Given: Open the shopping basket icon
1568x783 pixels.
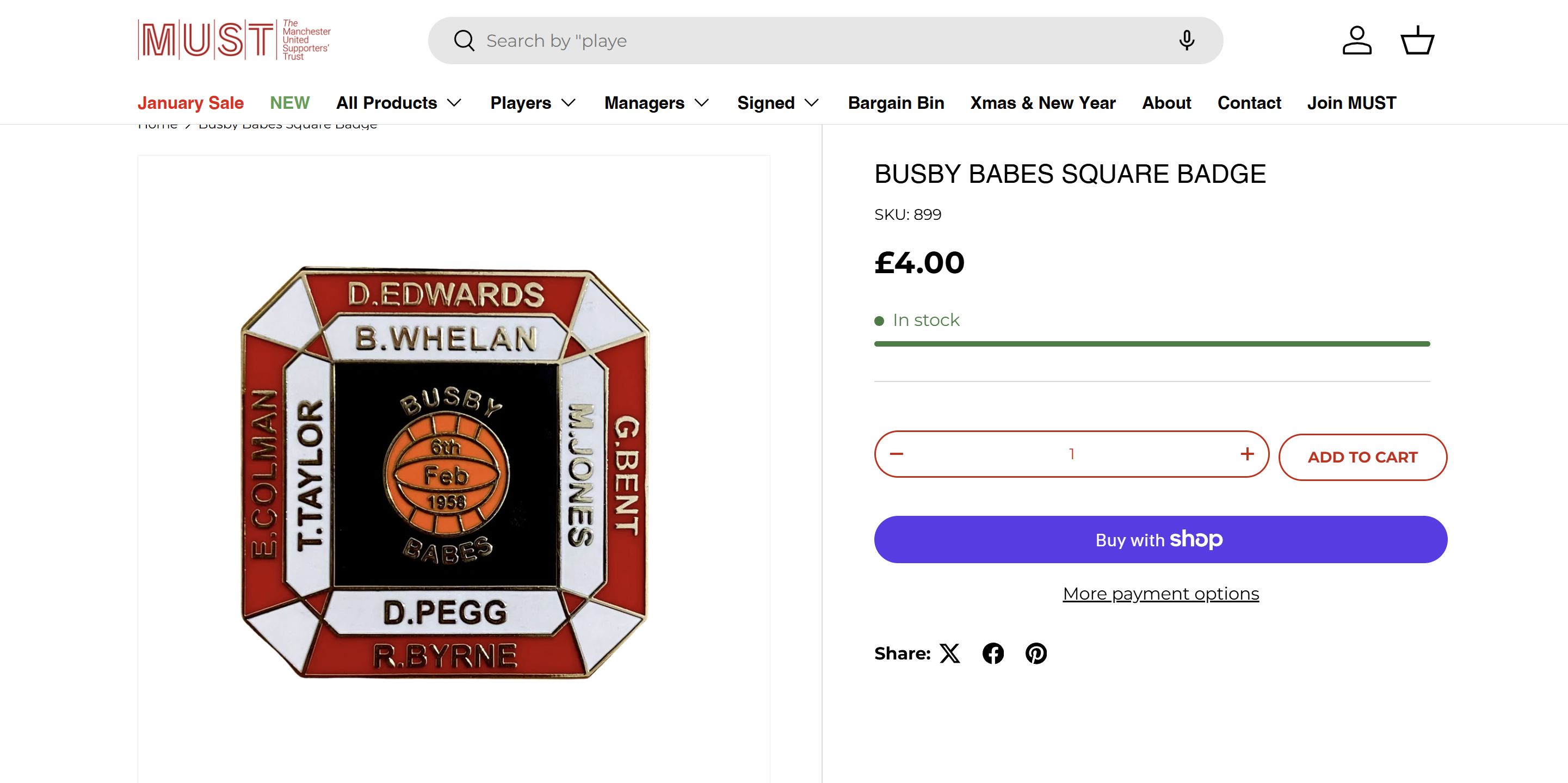Looking at the screenshot, I should coord(1418,41).
